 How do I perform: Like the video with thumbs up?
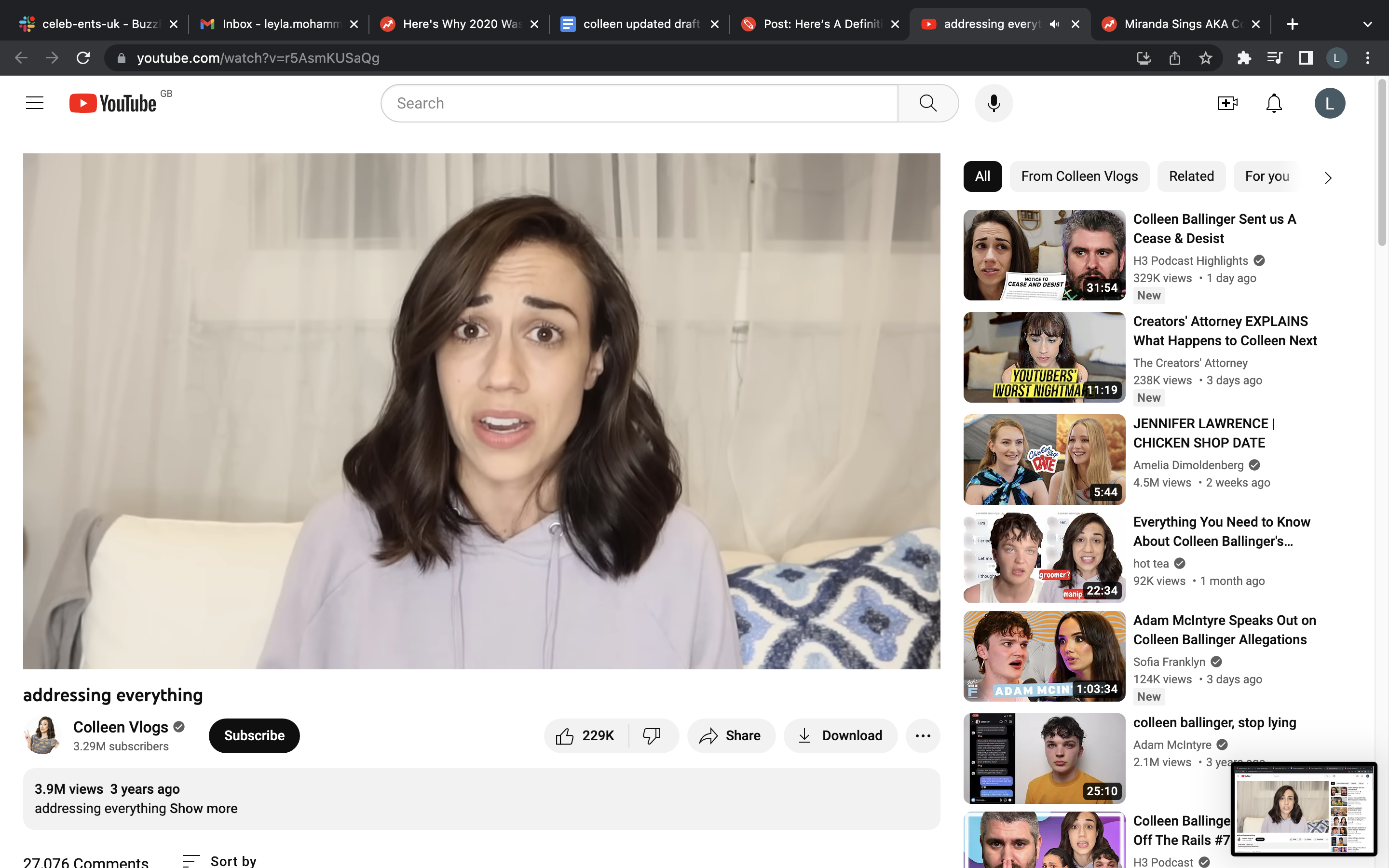click(x=586, y=735)
